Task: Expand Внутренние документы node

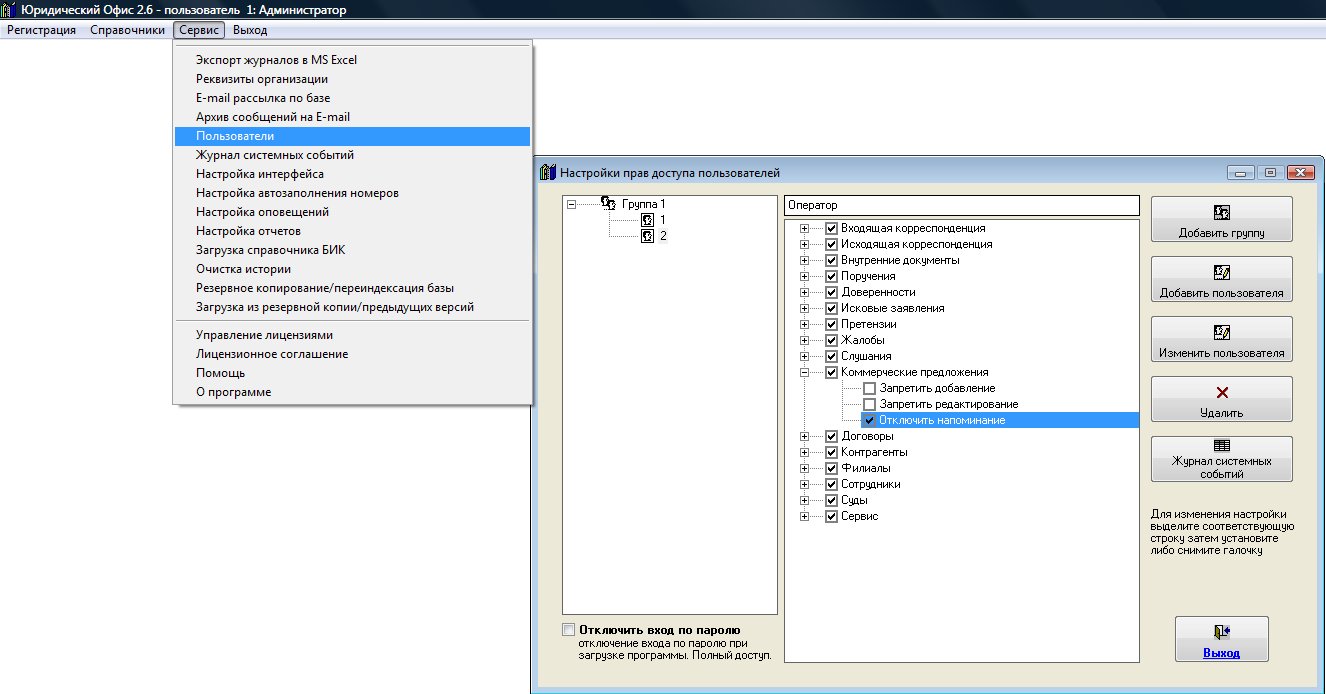Action: click(804, 260)
